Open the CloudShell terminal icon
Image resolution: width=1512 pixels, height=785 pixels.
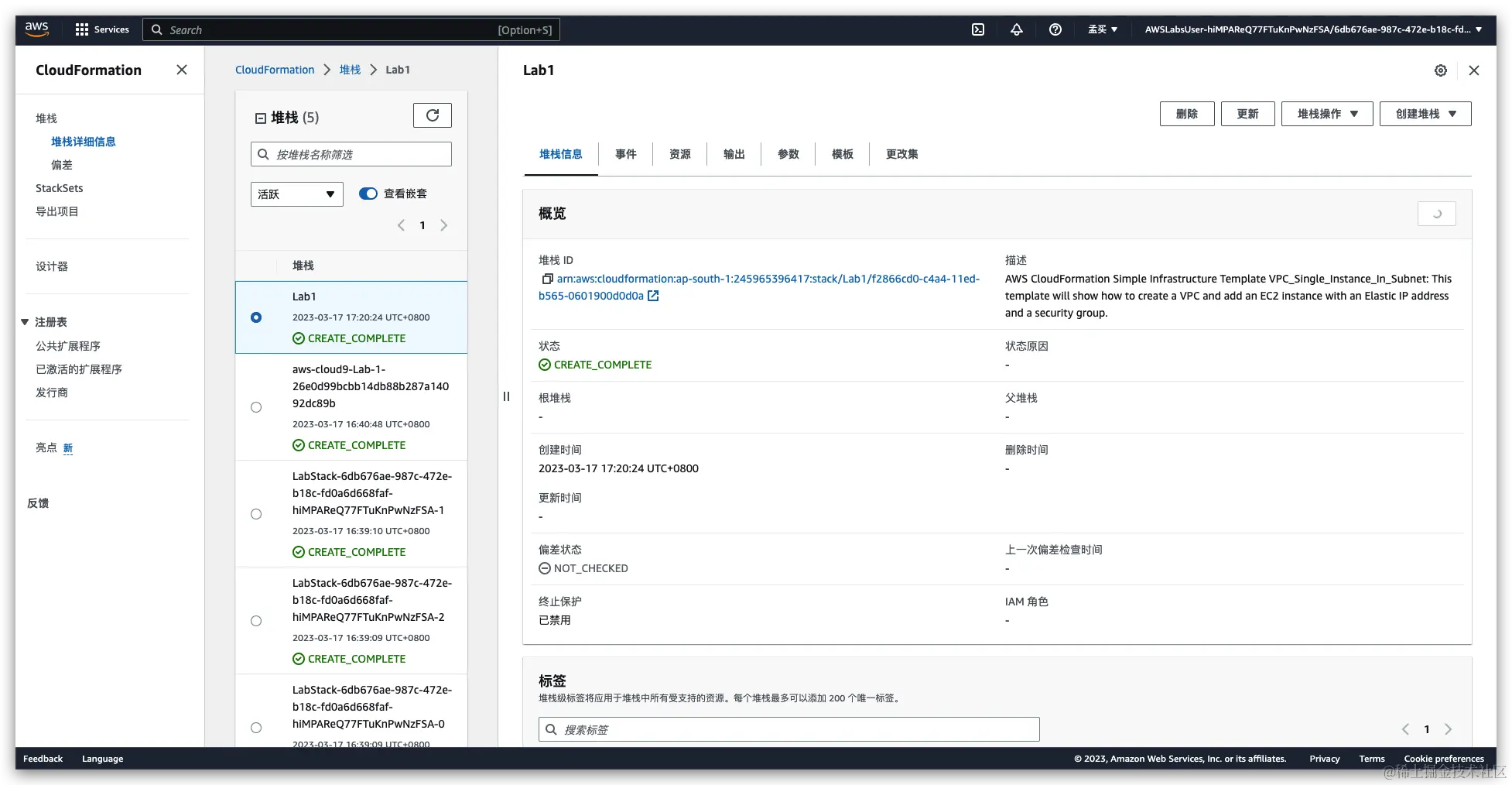978,29
